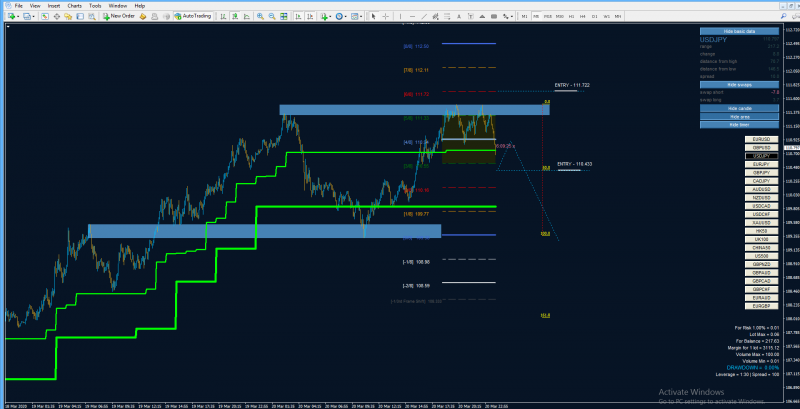Toggle the AutoTrading button
The height and width of the screenshot is (409, 800).
[x=193, y=16]
